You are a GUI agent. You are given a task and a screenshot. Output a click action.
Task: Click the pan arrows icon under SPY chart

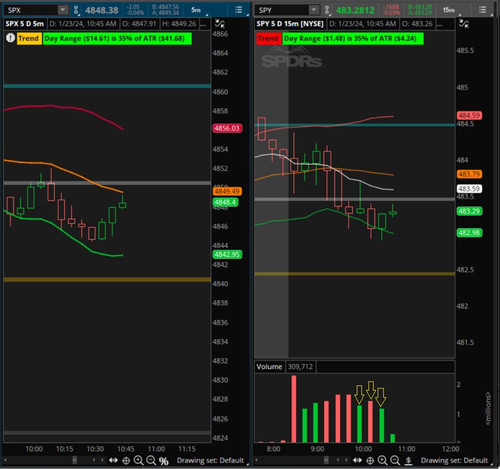point(357,460)
